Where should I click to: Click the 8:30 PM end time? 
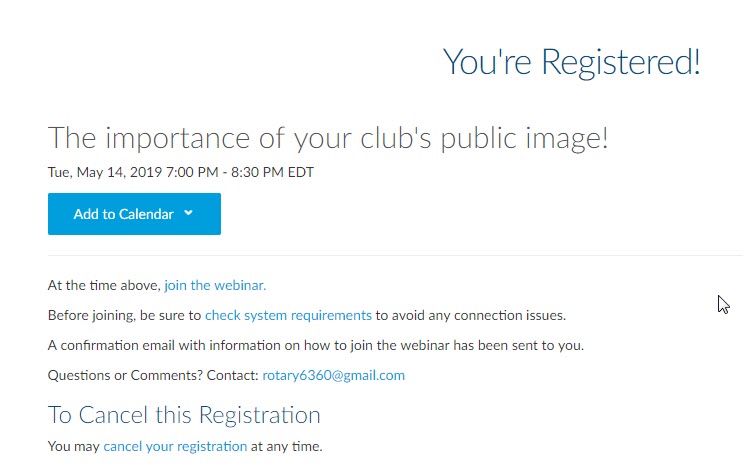click(257, 172)
